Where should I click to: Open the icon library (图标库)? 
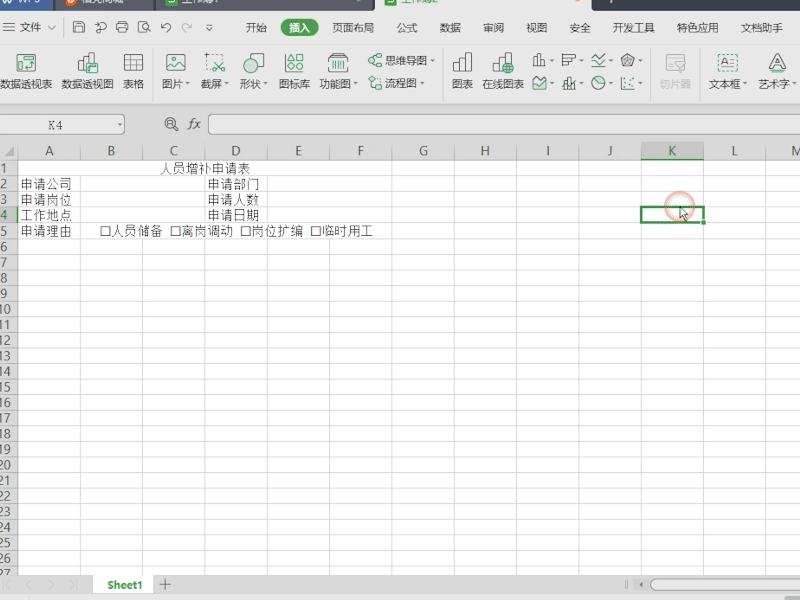pyautogui.click(x=294, y=70)
